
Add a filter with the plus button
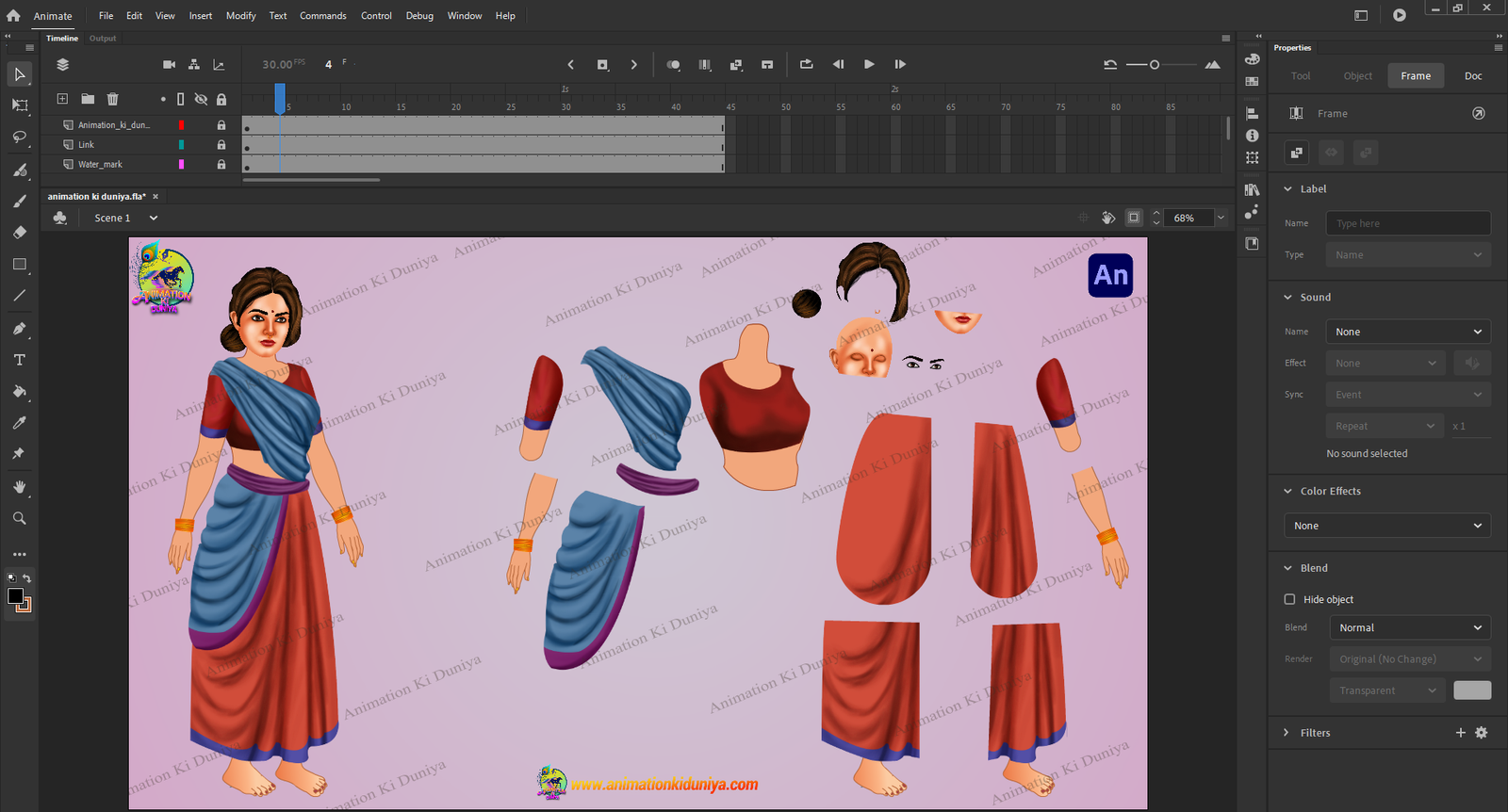[1461, 733]
